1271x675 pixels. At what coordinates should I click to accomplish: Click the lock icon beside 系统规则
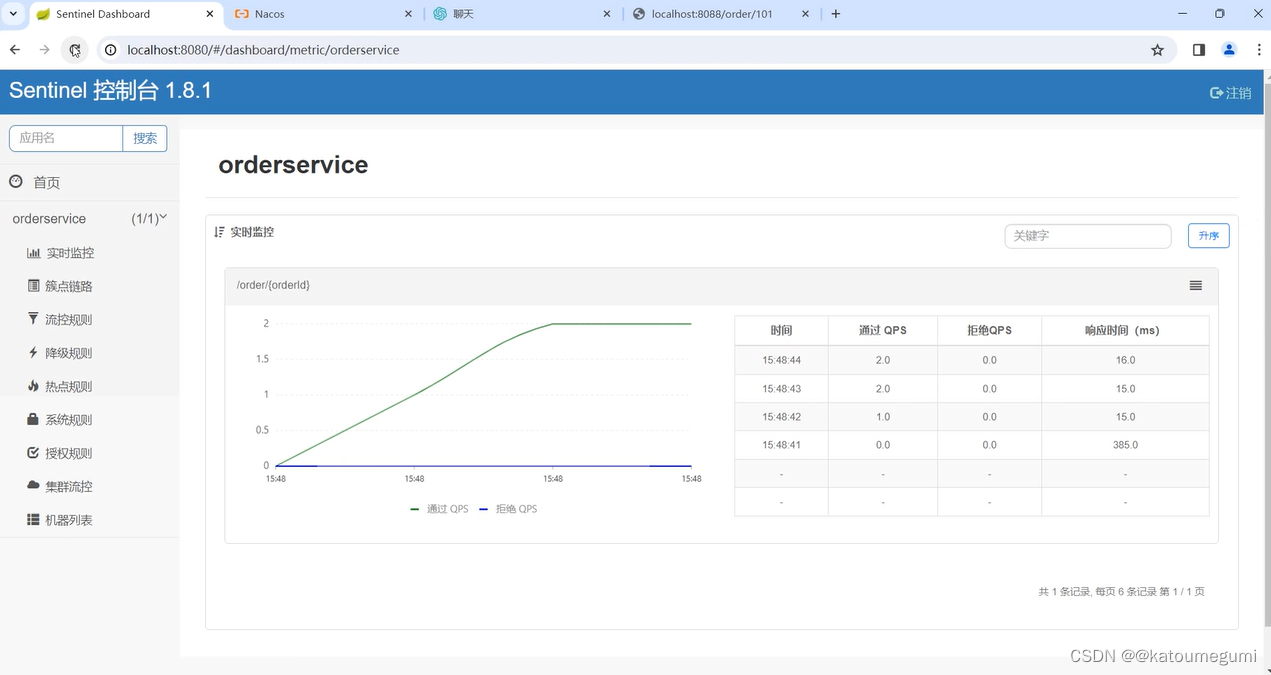[x=33, y=419]
